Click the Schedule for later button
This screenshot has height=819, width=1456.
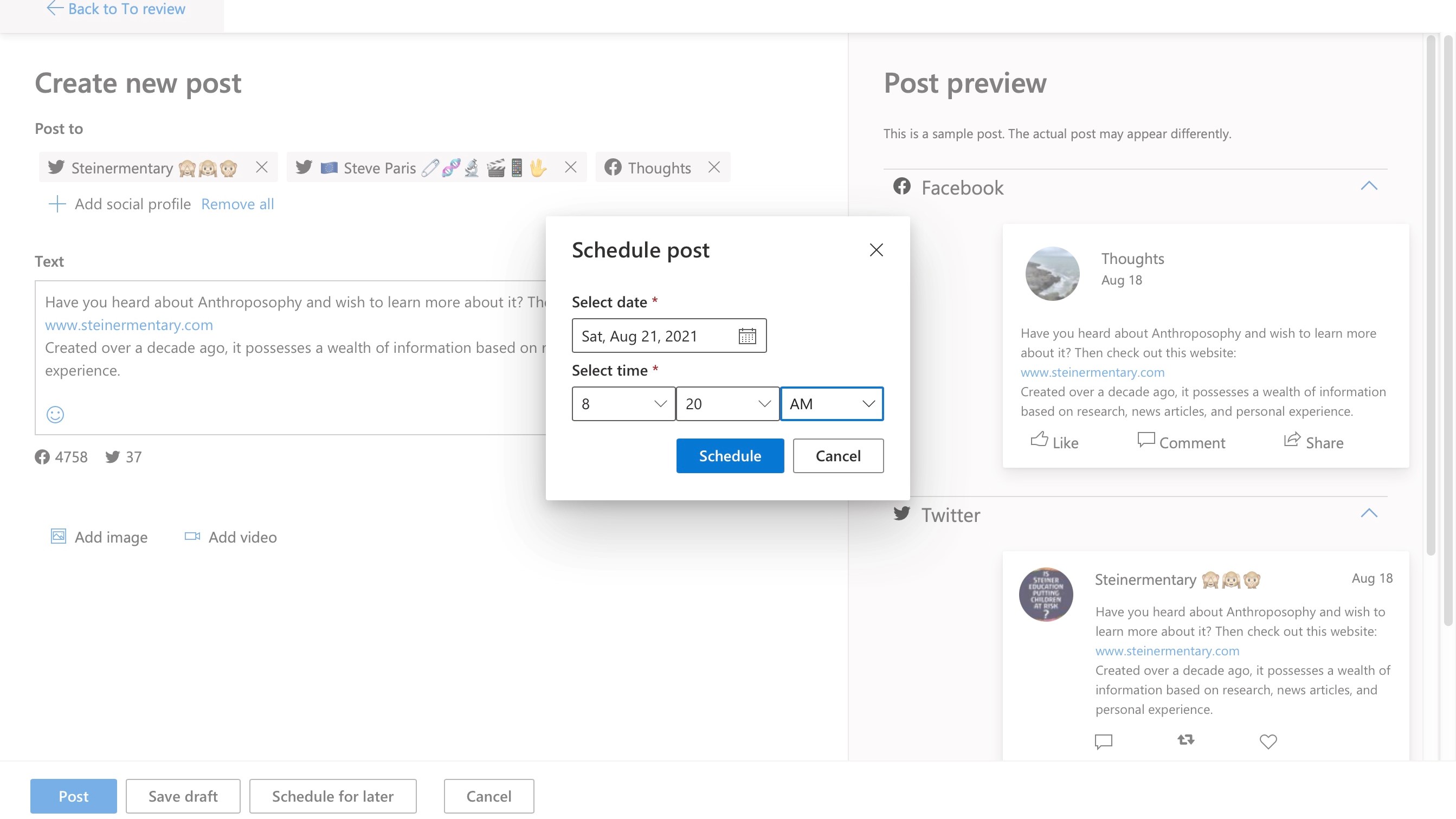click(x=333, y=796)
